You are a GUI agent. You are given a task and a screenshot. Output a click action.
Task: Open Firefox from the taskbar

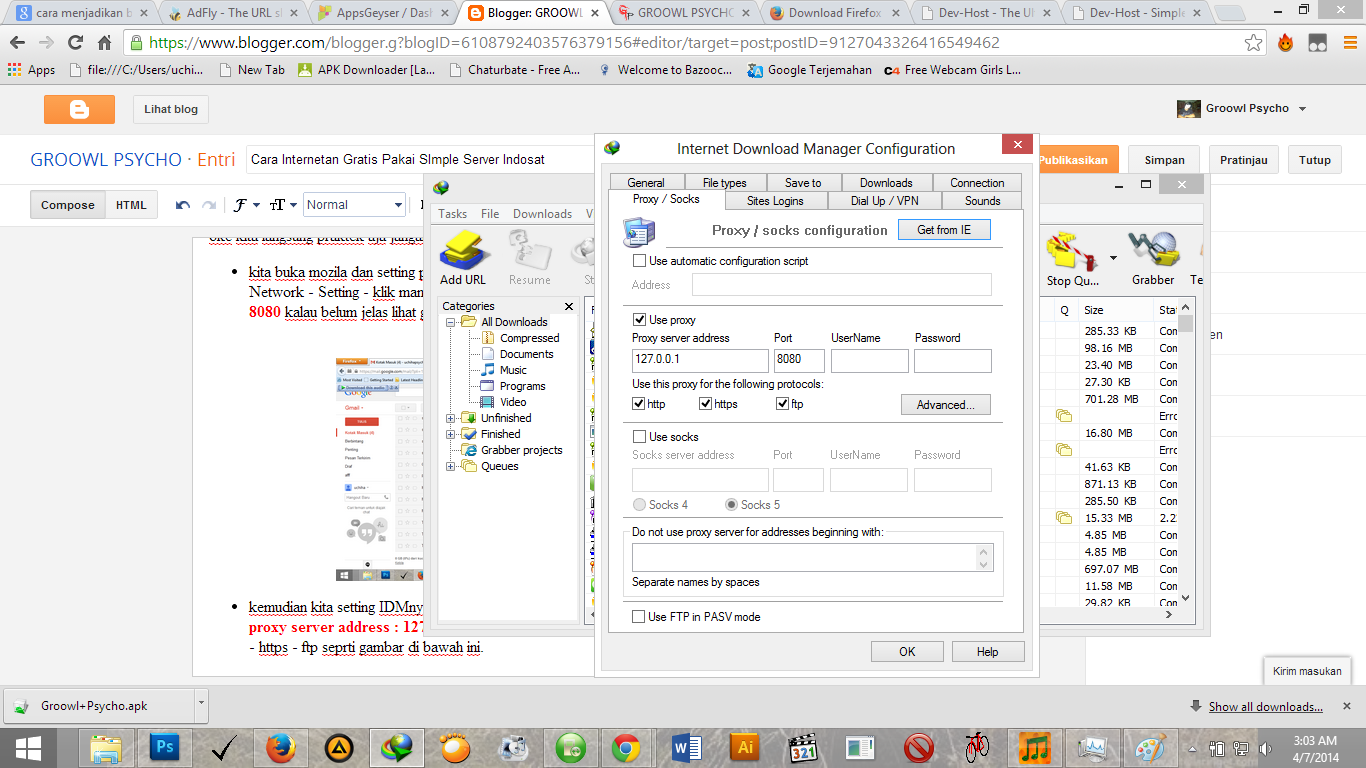(x=282, y=748)
